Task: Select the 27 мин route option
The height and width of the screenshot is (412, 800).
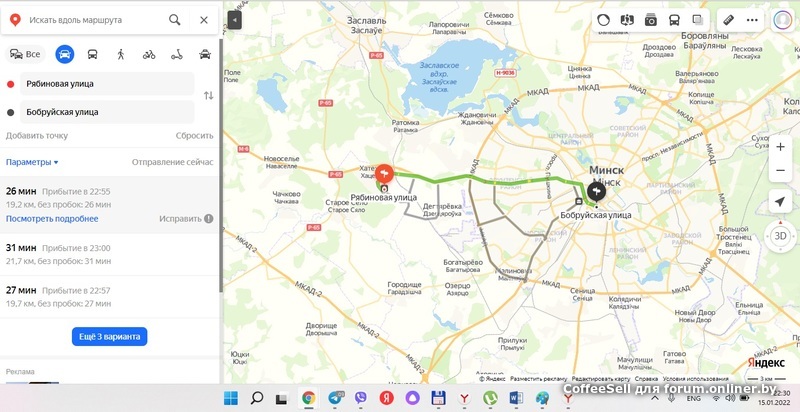Action: [x=108, y=296]
